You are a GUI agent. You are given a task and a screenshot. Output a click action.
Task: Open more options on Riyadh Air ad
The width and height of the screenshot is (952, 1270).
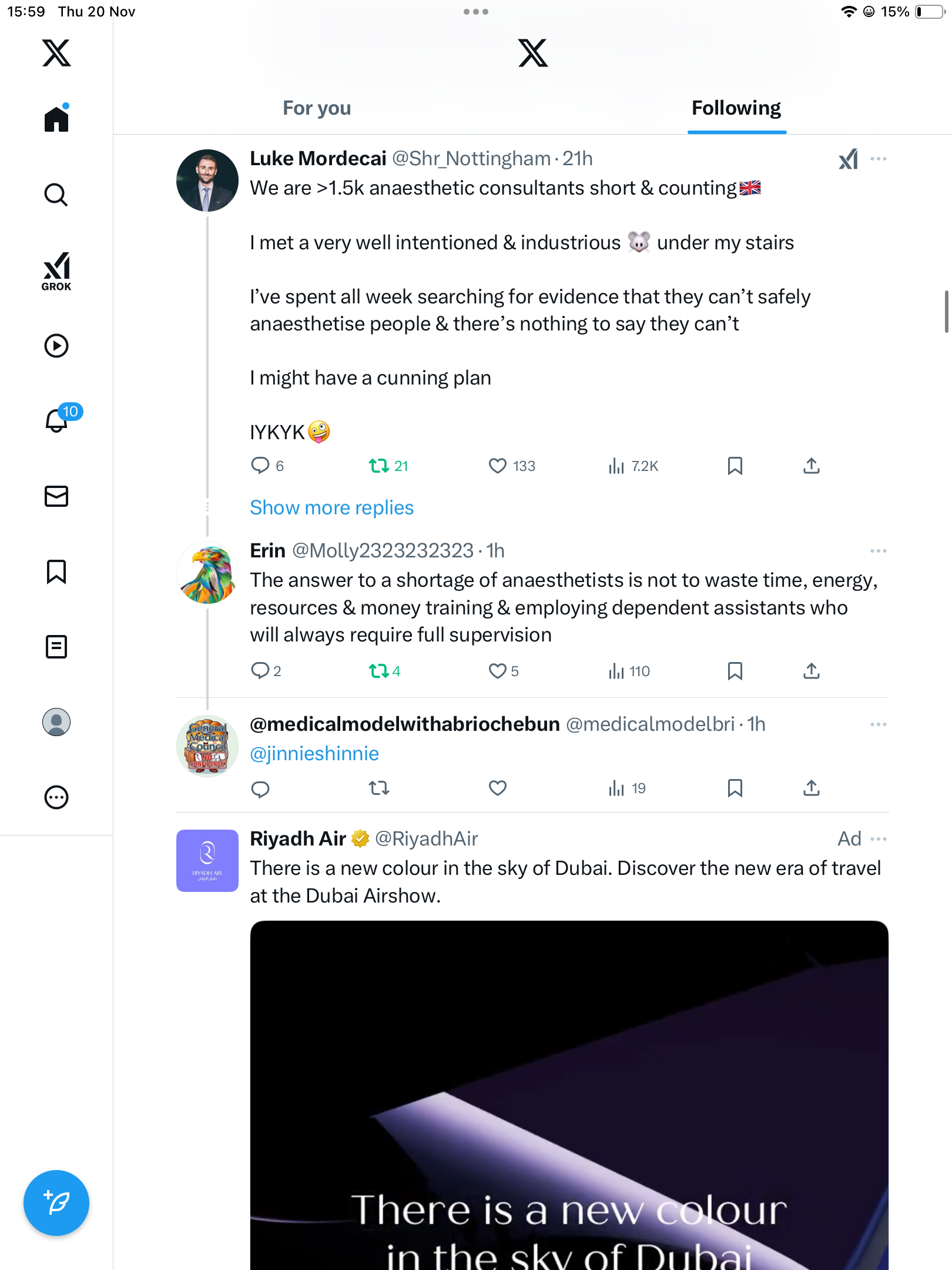(x=879, y=839)
